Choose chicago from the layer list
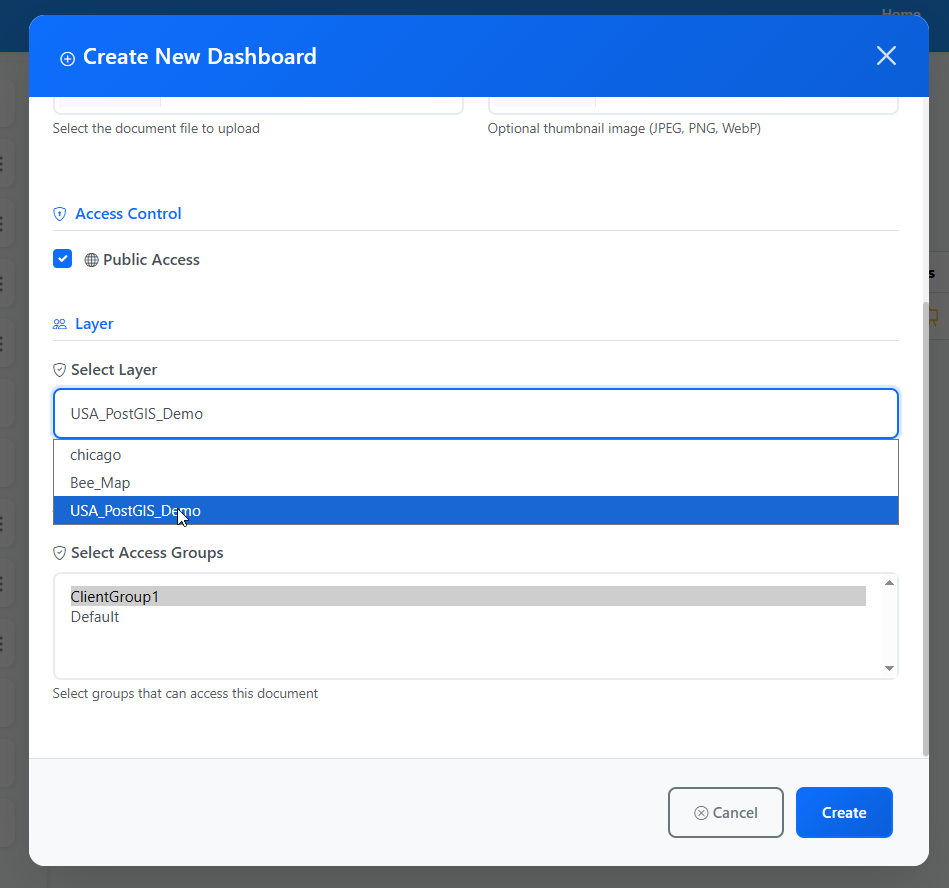The width and height of the screenshot is (949, 888). 475,455
